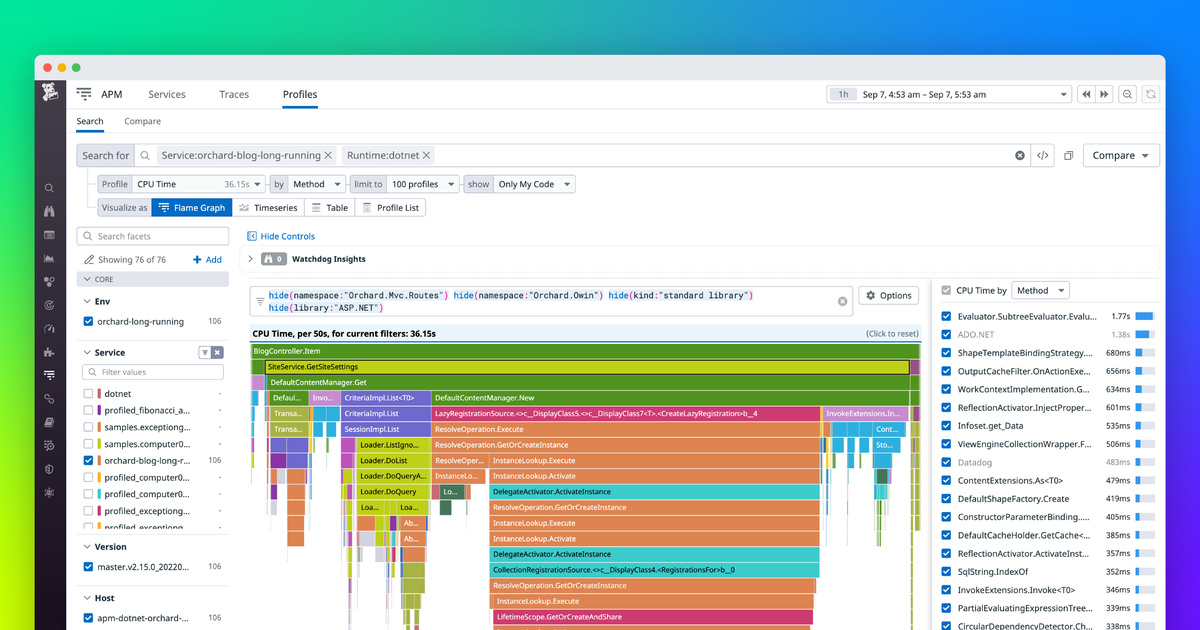Uncheck the orchard-blog-long-r... service checkbox

89,460
